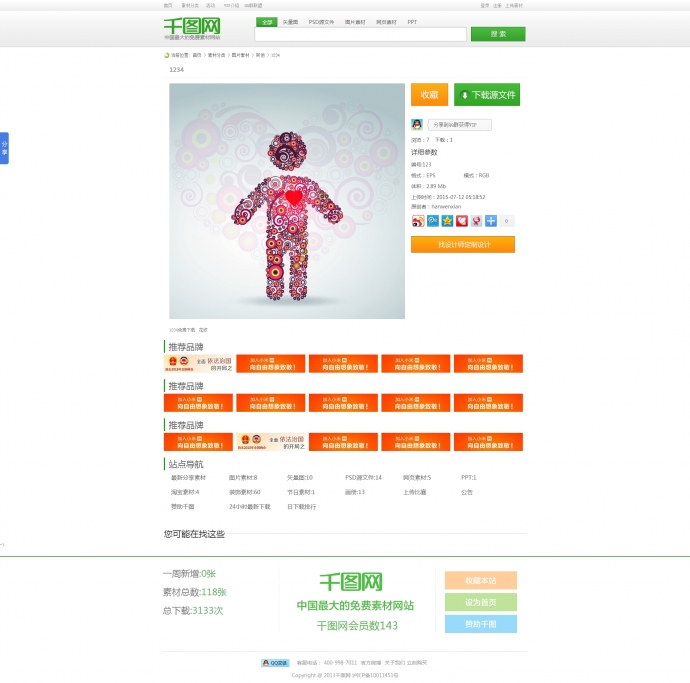Open the 首页 top navigation link
690x683 pixels.
[x=168, y=5]
